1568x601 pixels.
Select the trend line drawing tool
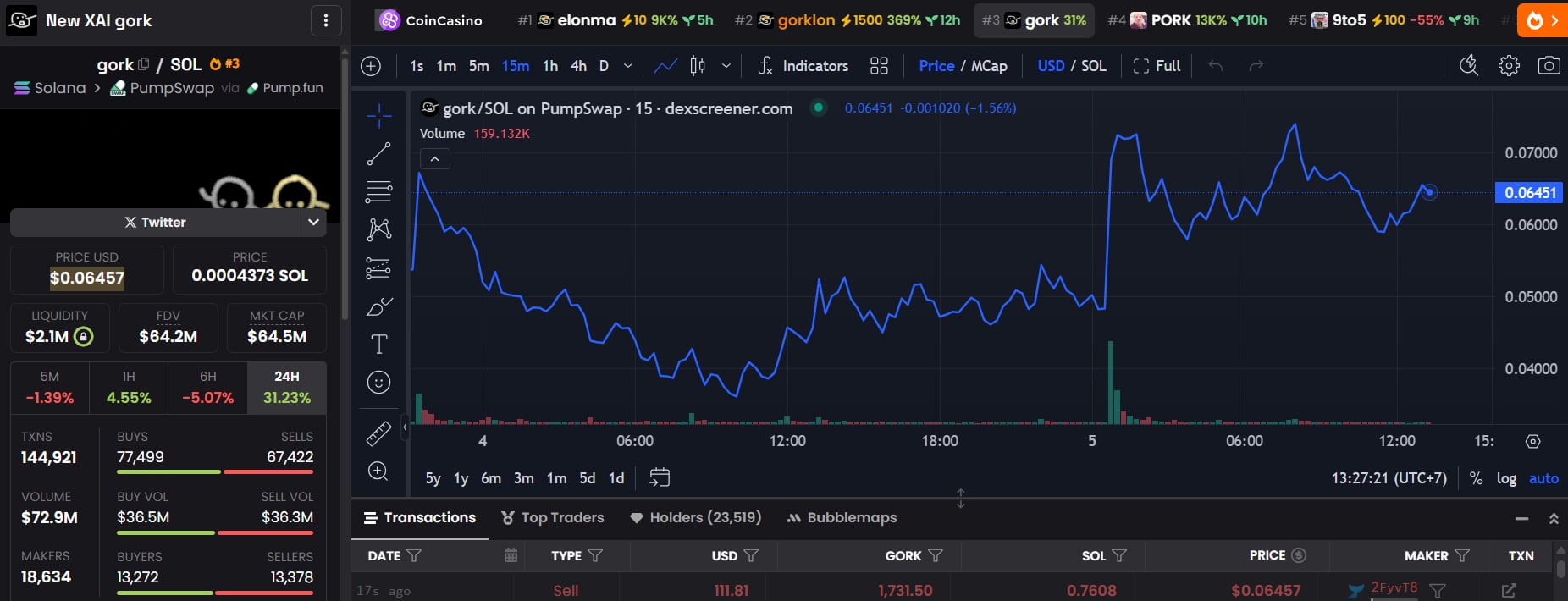coord(378,153)
